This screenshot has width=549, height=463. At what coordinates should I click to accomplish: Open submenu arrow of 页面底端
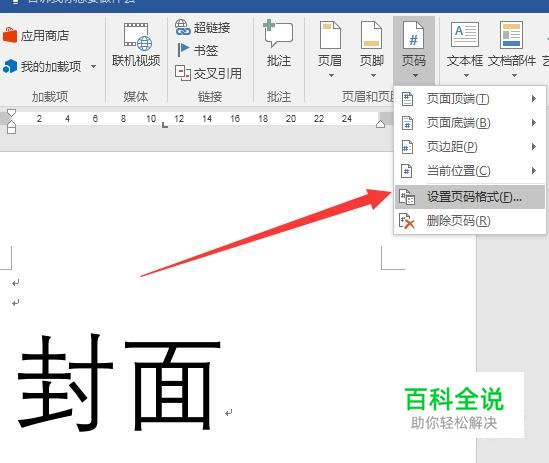pyautogui.click(x=534, y=123)
